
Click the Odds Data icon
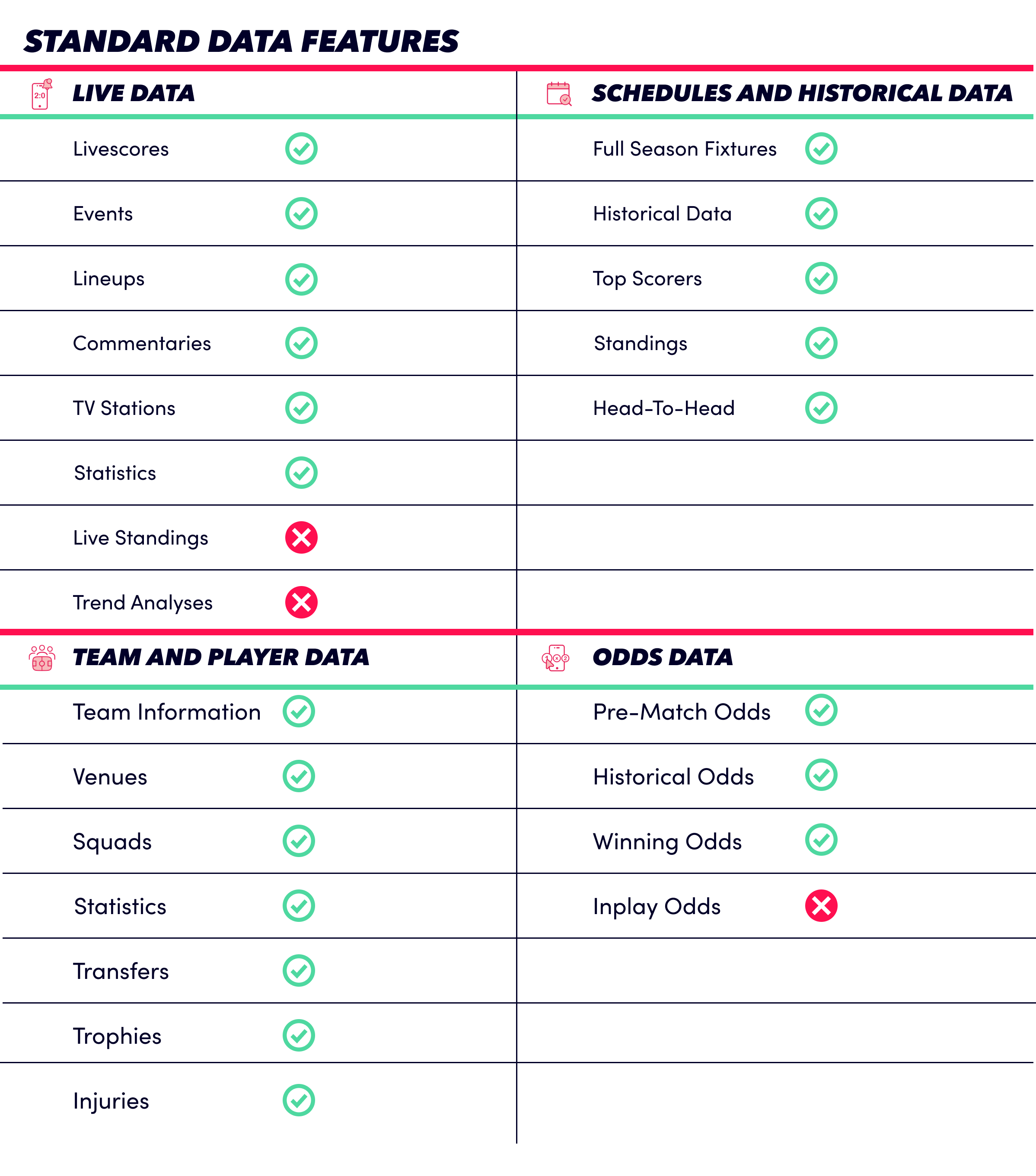(556, 658)
